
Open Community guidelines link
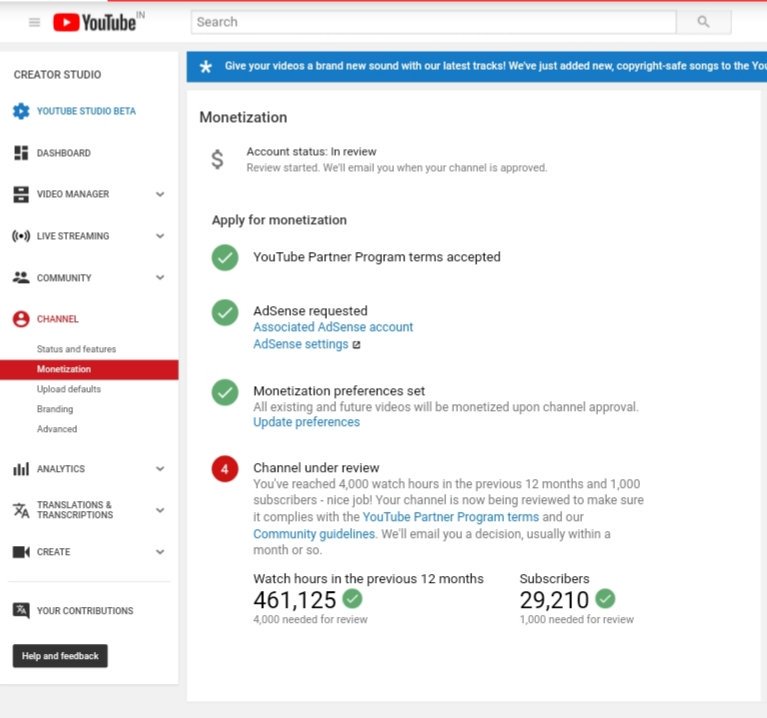tap(314, 534)
